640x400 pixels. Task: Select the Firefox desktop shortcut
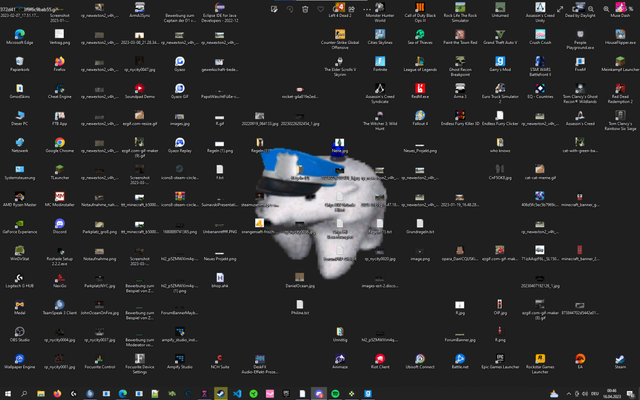(60, 64)
